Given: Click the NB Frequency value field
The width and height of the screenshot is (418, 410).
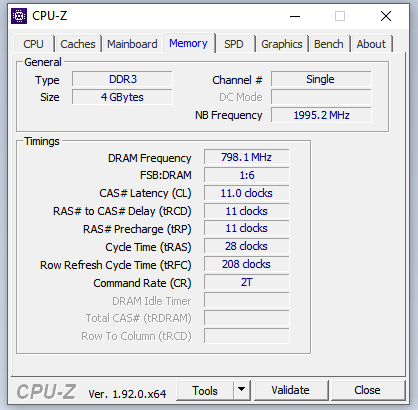Looking at the screenshot, I should click(321, 115).
